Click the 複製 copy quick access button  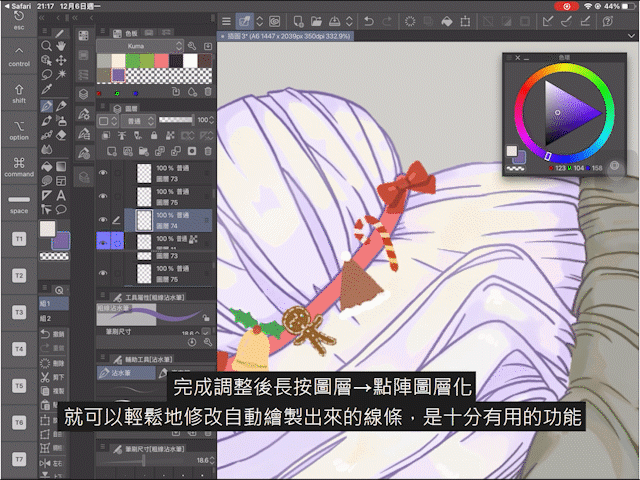53,391
